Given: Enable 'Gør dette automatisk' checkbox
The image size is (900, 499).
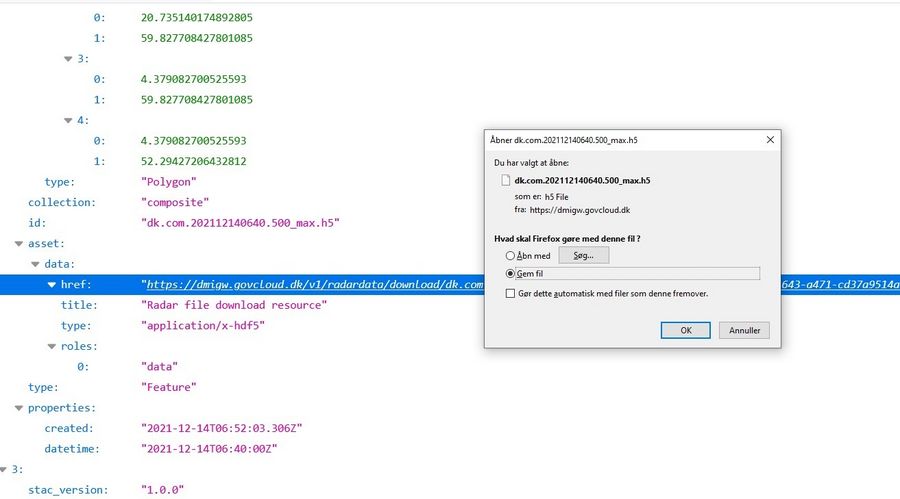Looking at the screenshot, I should tap(511, 294).
